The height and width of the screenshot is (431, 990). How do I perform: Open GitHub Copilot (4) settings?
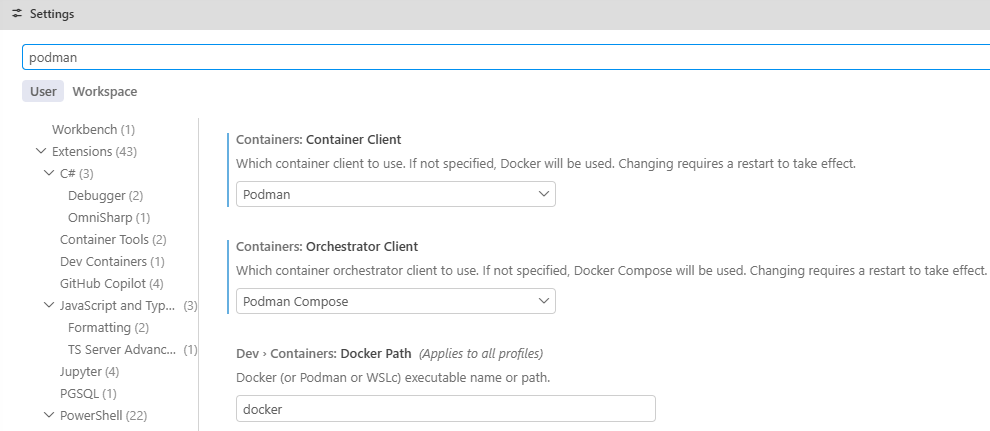tap(112, 283)
